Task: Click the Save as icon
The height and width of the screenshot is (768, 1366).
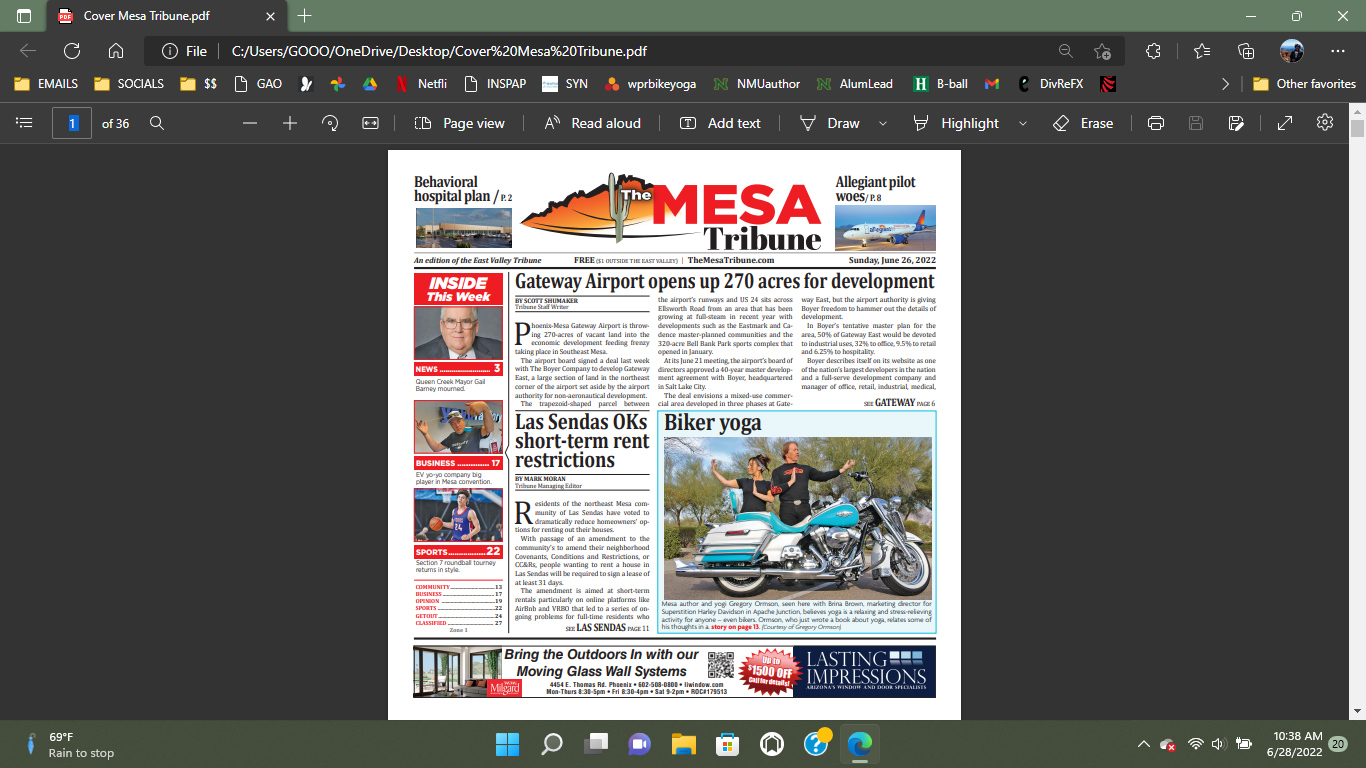Action: 1236,123
